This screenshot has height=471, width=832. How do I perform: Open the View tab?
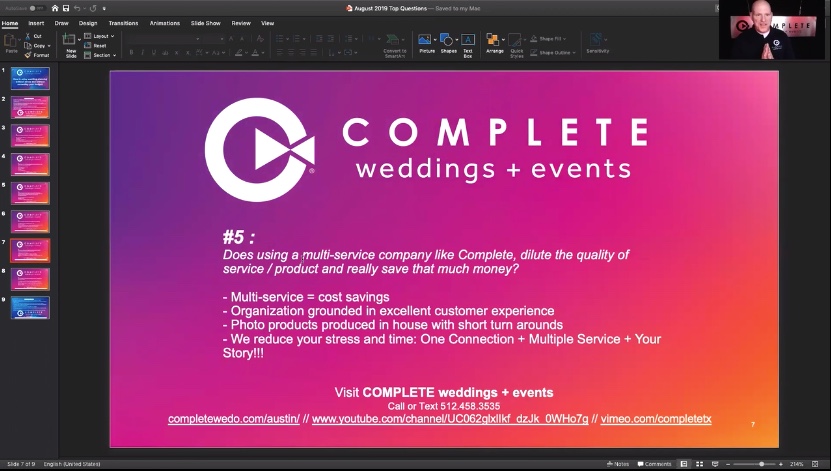[x=267, y=23]
